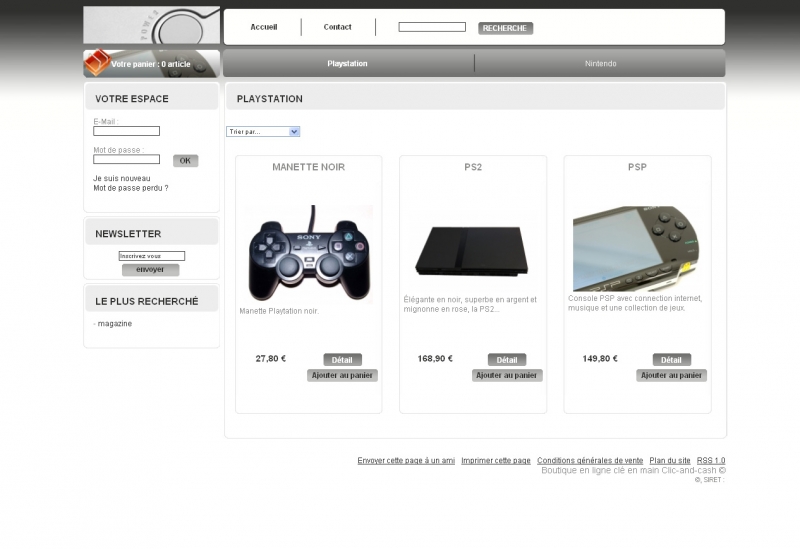Click the PS2 console image

coord(473,251)
